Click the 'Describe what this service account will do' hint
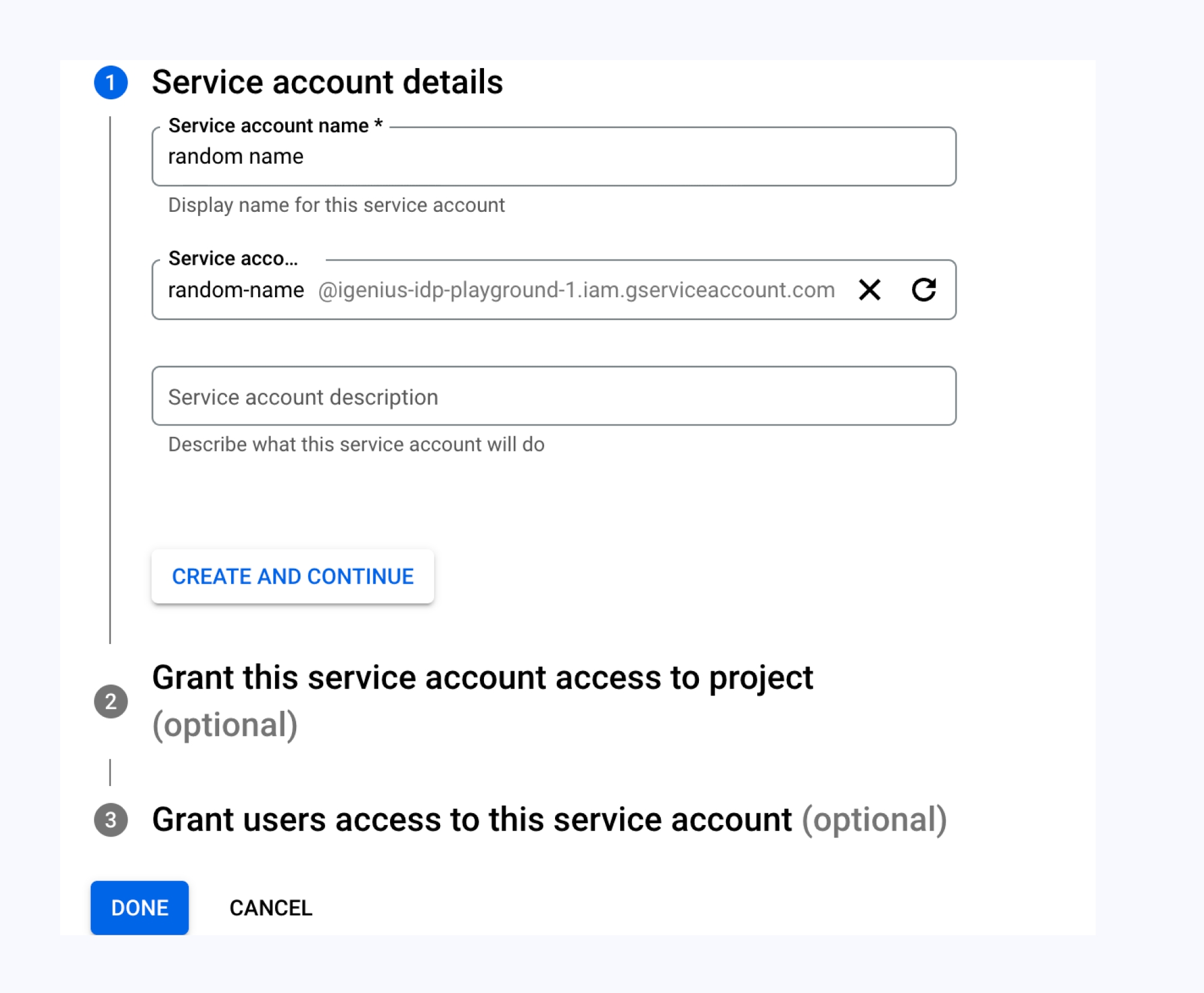1204x993 pixels. tap(356, 444)
